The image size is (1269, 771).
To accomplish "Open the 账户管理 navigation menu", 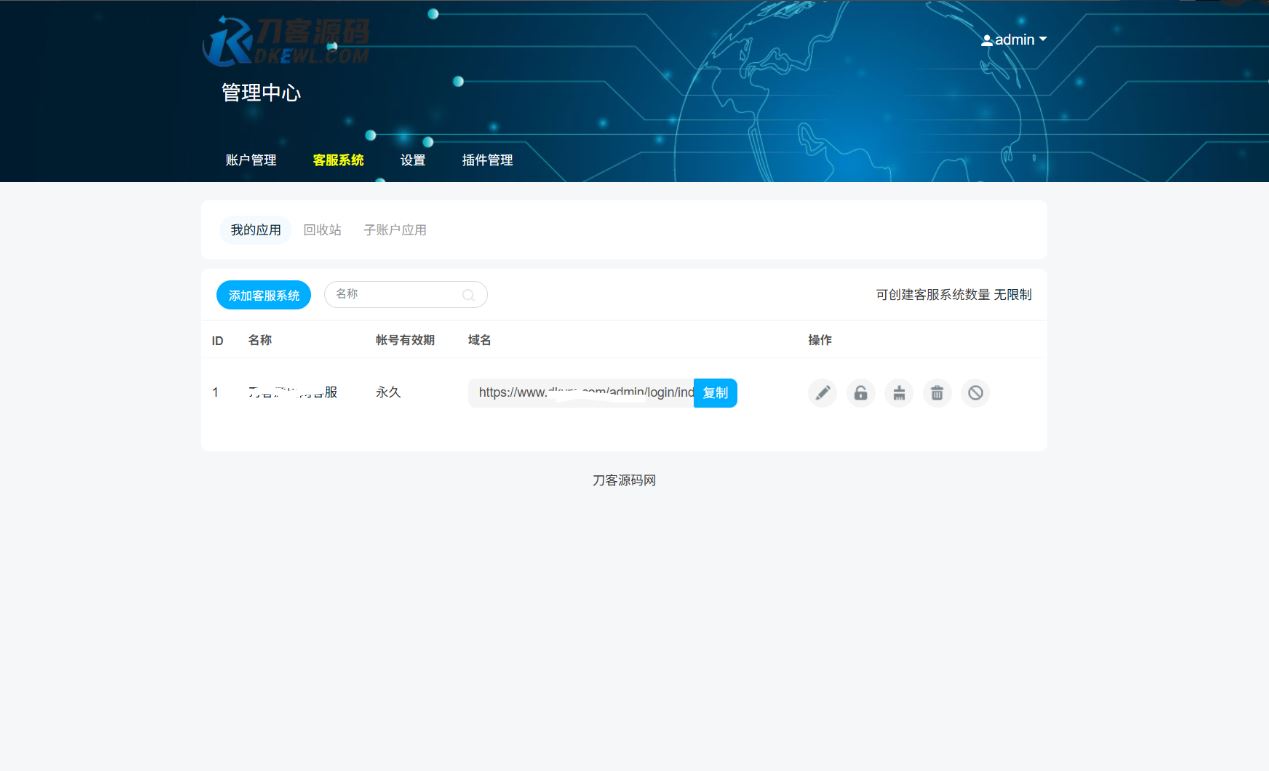I will (251, 160).
